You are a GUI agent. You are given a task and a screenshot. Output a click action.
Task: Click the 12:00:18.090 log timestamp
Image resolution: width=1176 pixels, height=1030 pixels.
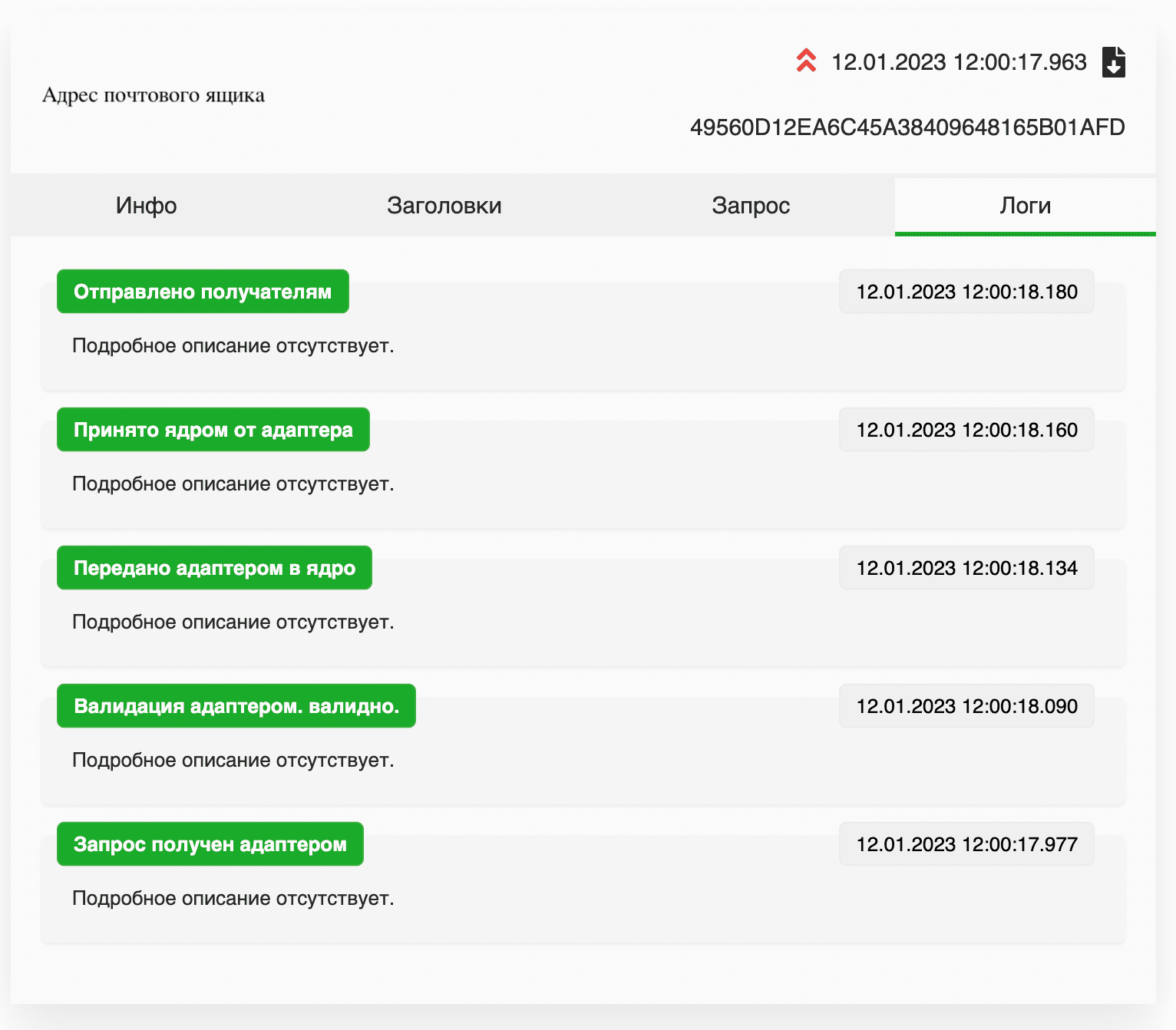point(966,706)
